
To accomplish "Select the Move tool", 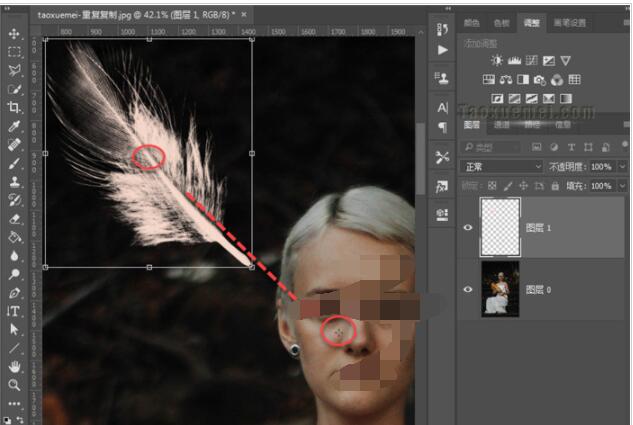I will pyautogui.click(x=14, y=34).
